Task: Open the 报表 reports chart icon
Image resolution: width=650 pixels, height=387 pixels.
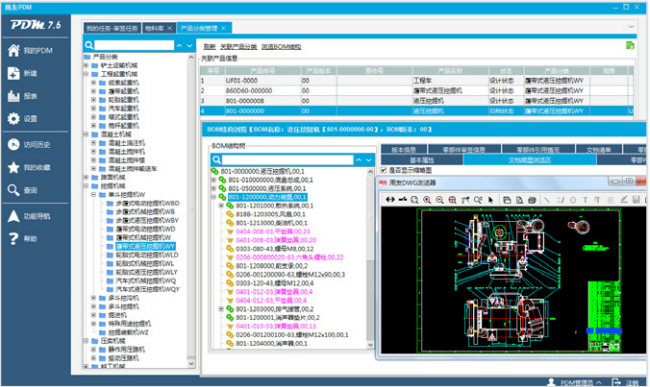Action: (13, 96)
